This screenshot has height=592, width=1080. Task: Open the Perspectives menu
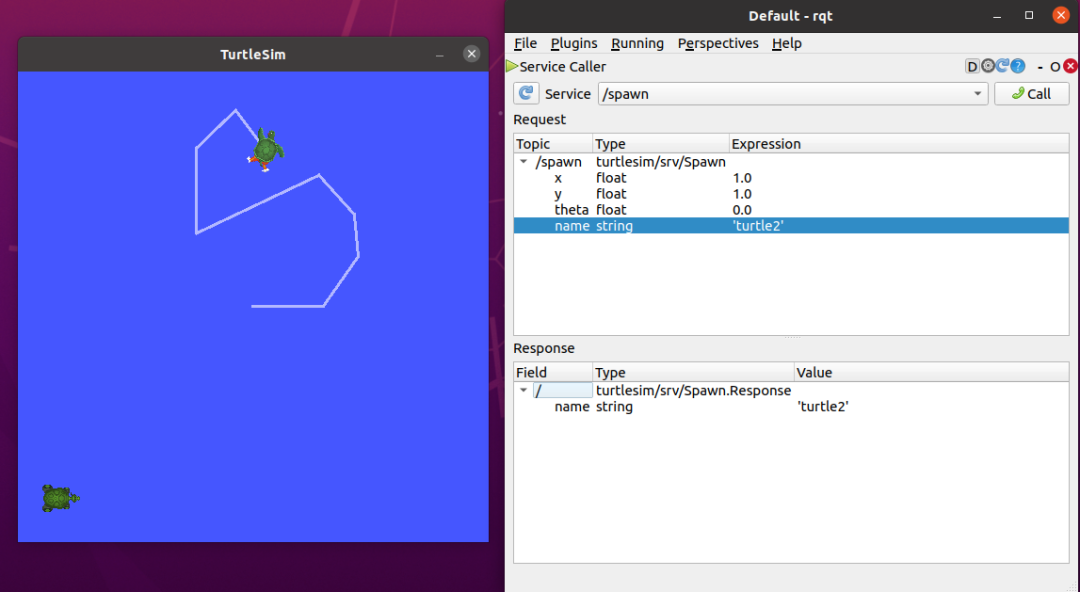pyautogui.click(x=718, y=43)
